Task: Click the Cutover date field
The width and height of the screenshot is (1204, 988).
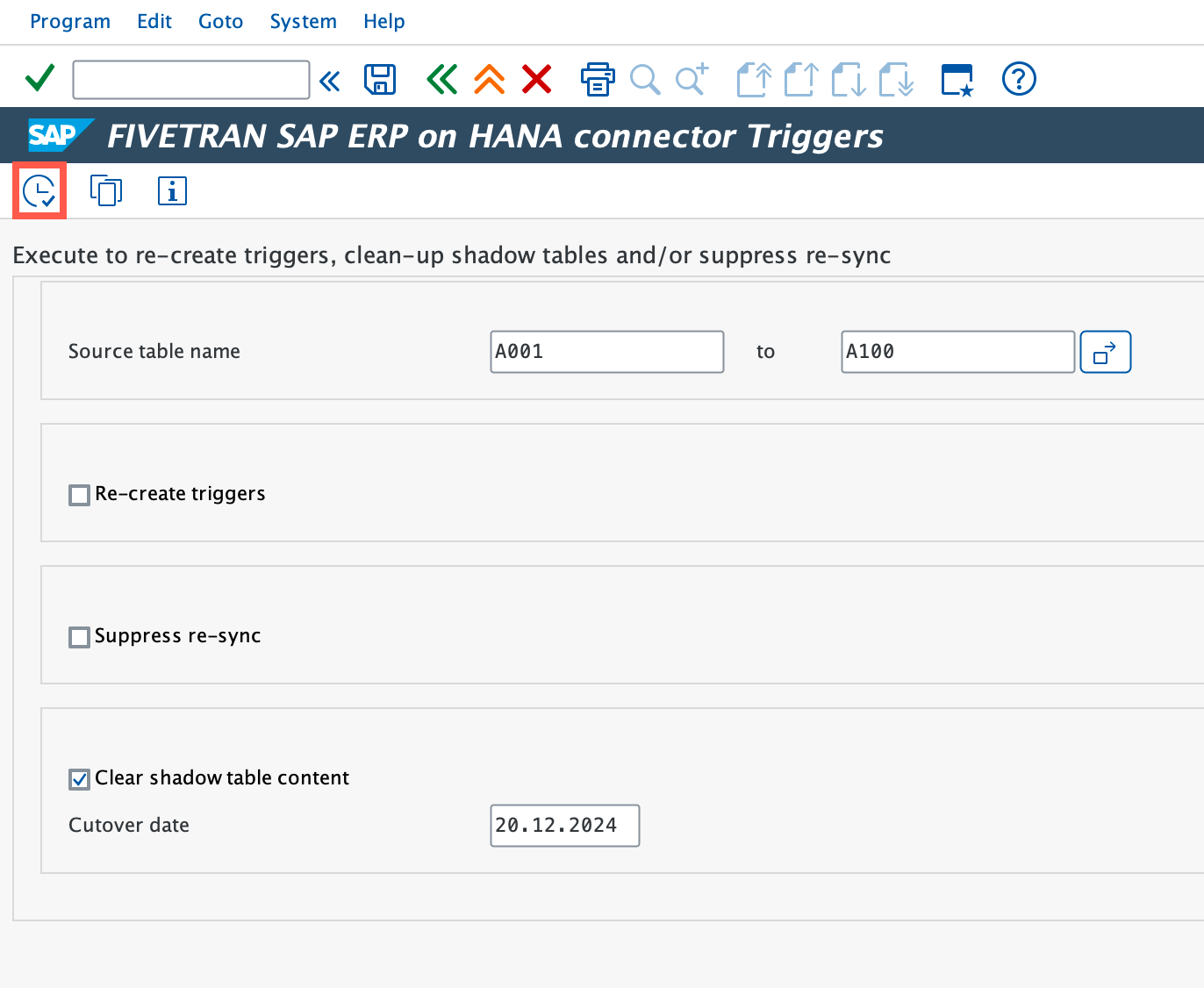Action: pyautogui.click(x=565, y=826)
